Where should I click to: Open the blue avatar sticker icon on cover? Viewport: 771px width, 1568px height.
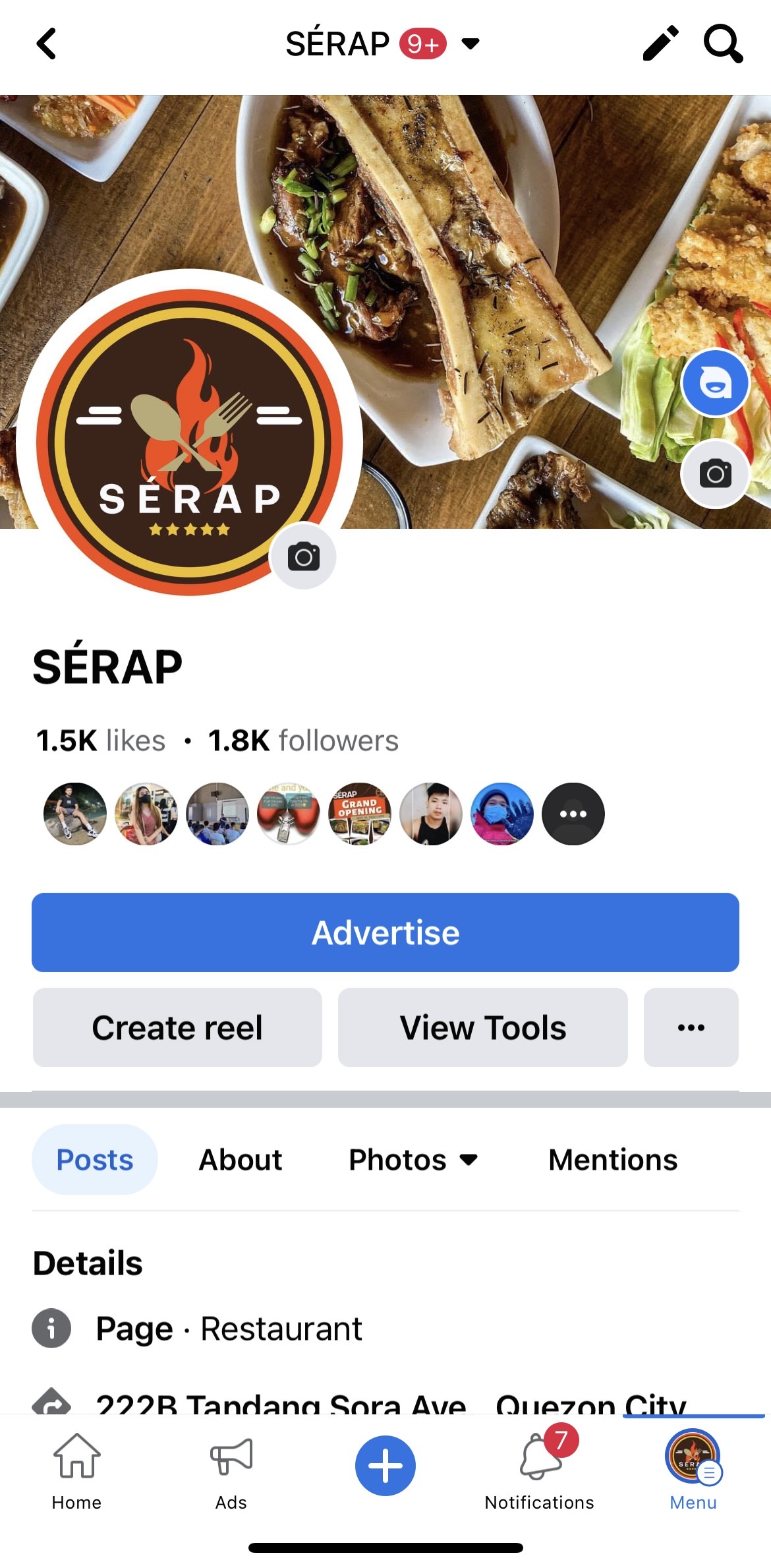coord(716,383)
